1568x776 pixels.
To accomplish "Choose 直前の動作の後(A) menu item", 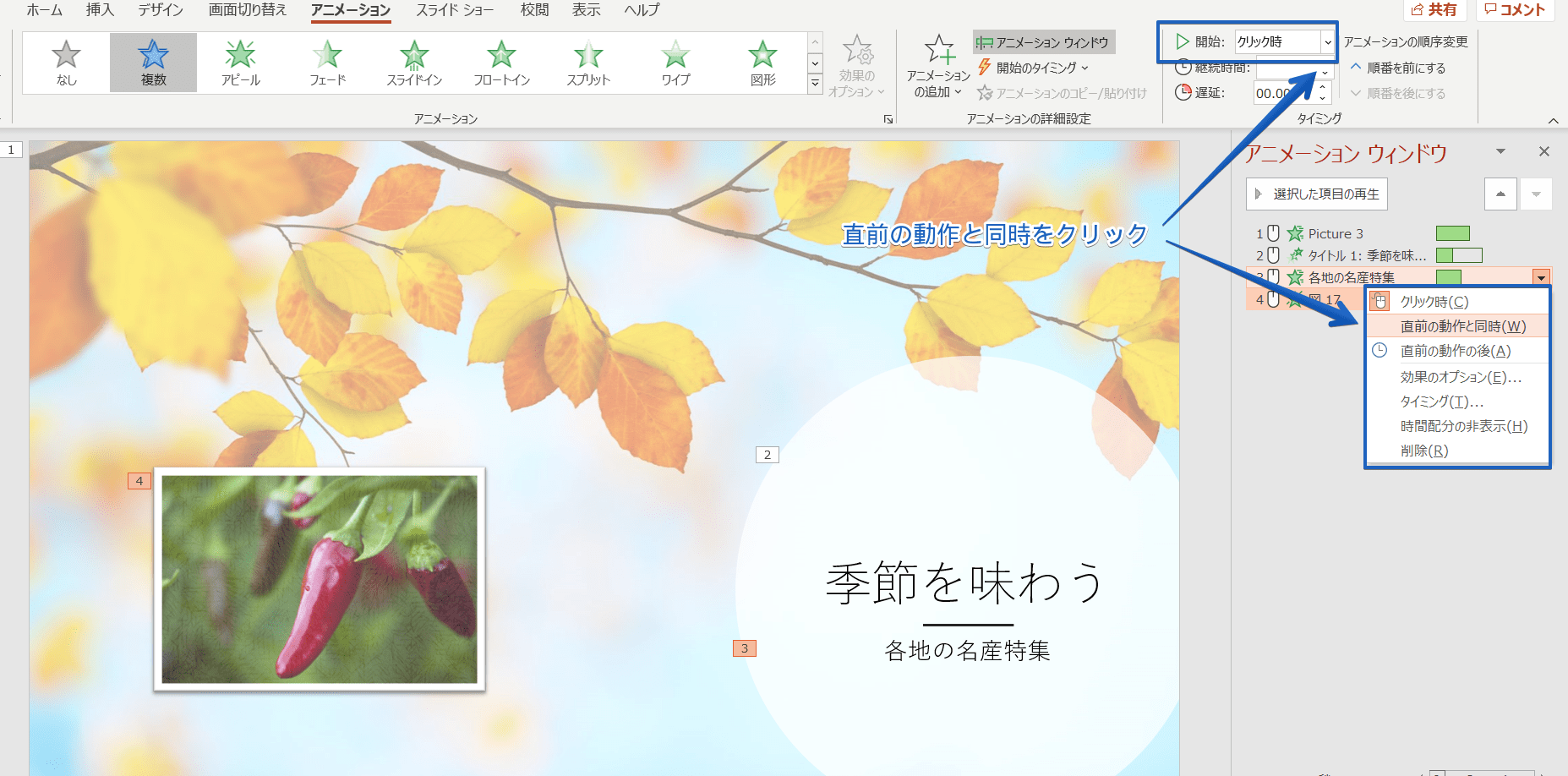I will [x=1458, y=351].
